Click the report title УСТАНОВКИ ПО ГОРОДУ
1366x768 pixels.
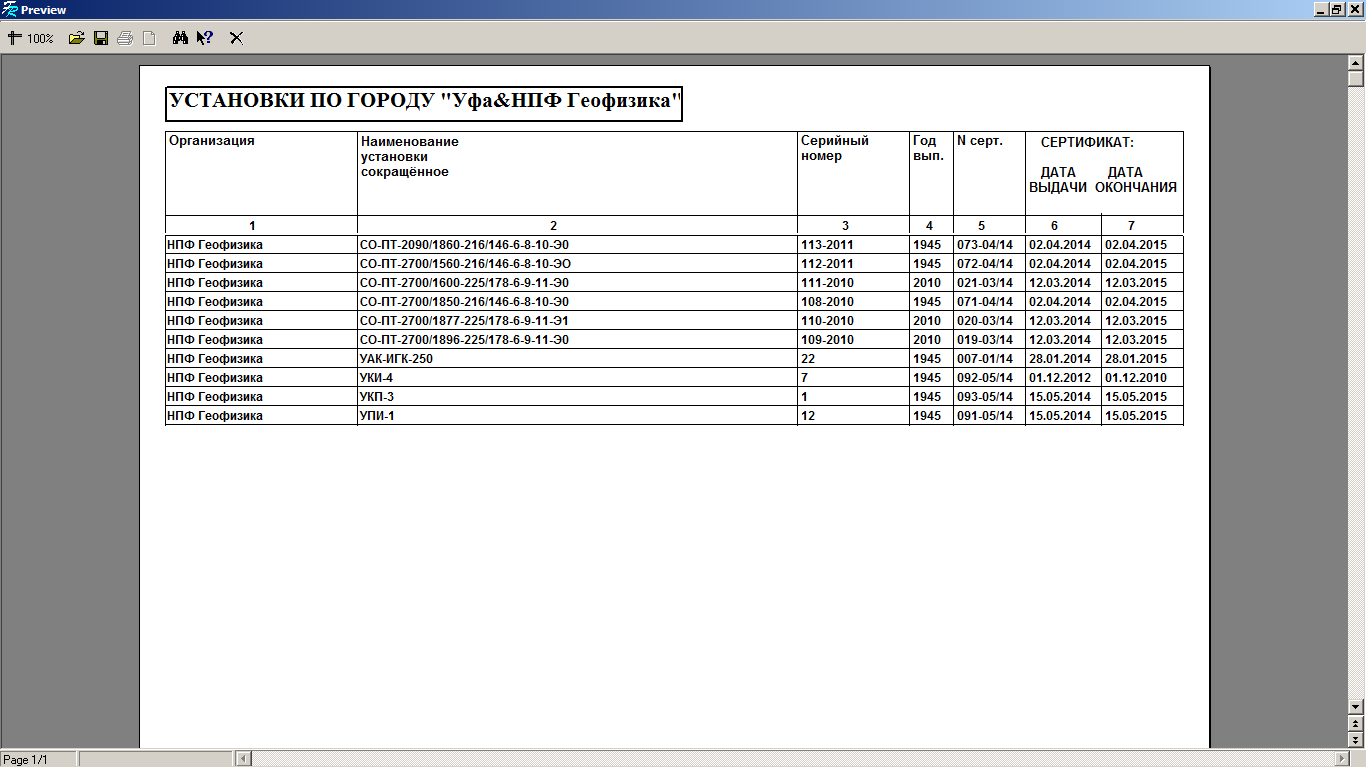tap(424, 104)
